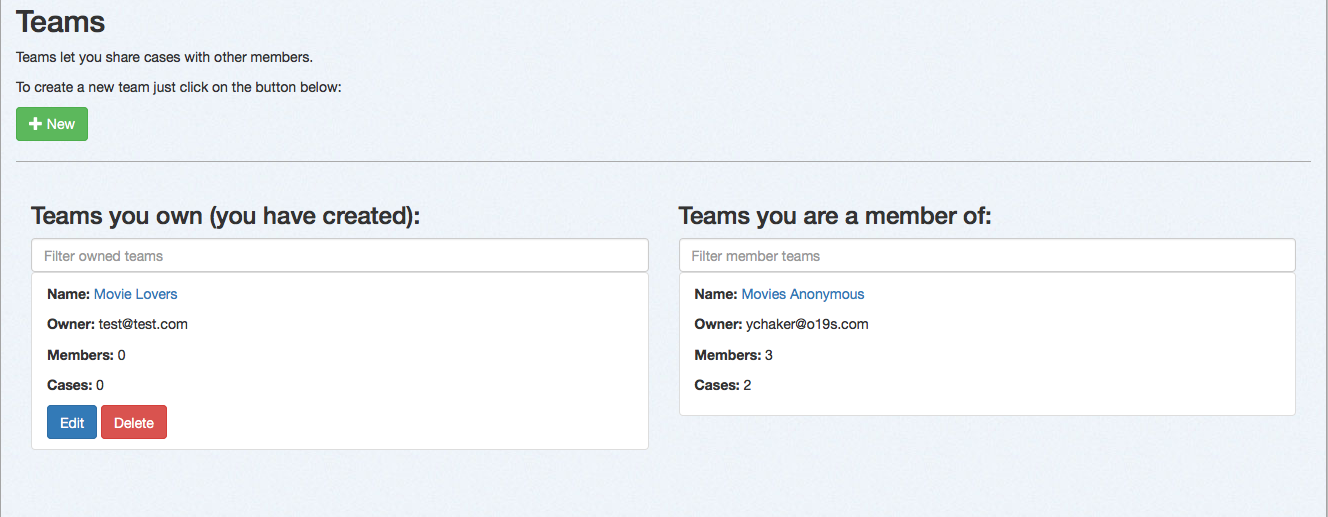Click Cases count in Movies Anonymous card

747,385
